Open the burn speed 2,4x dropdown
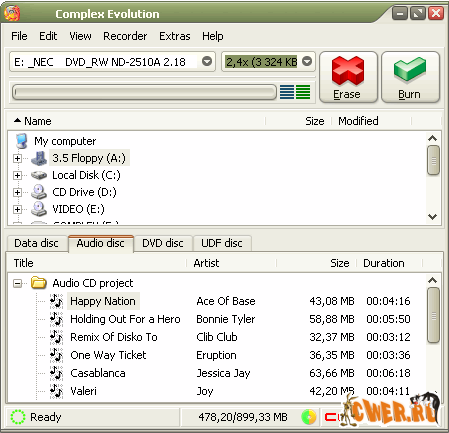449x433 pixels. pos(307,61)
